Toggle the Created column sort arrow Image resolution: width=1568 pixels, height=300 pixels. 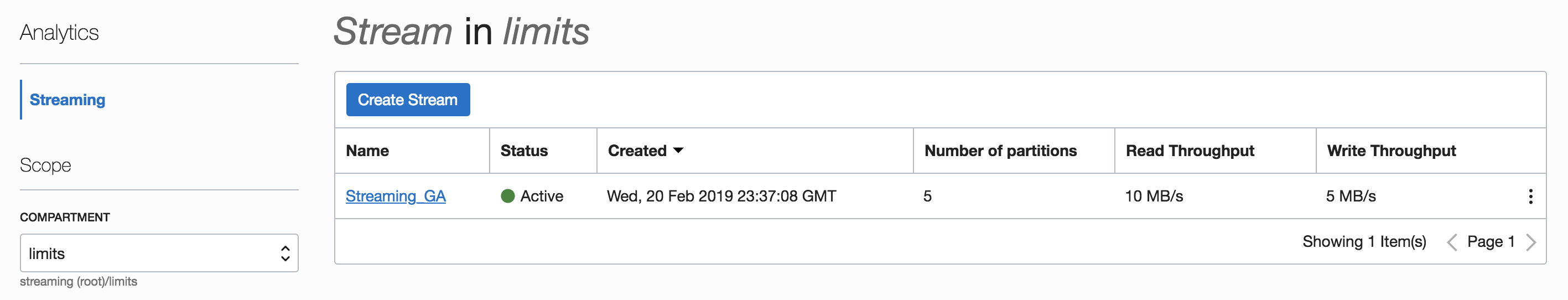pos(679,151)
